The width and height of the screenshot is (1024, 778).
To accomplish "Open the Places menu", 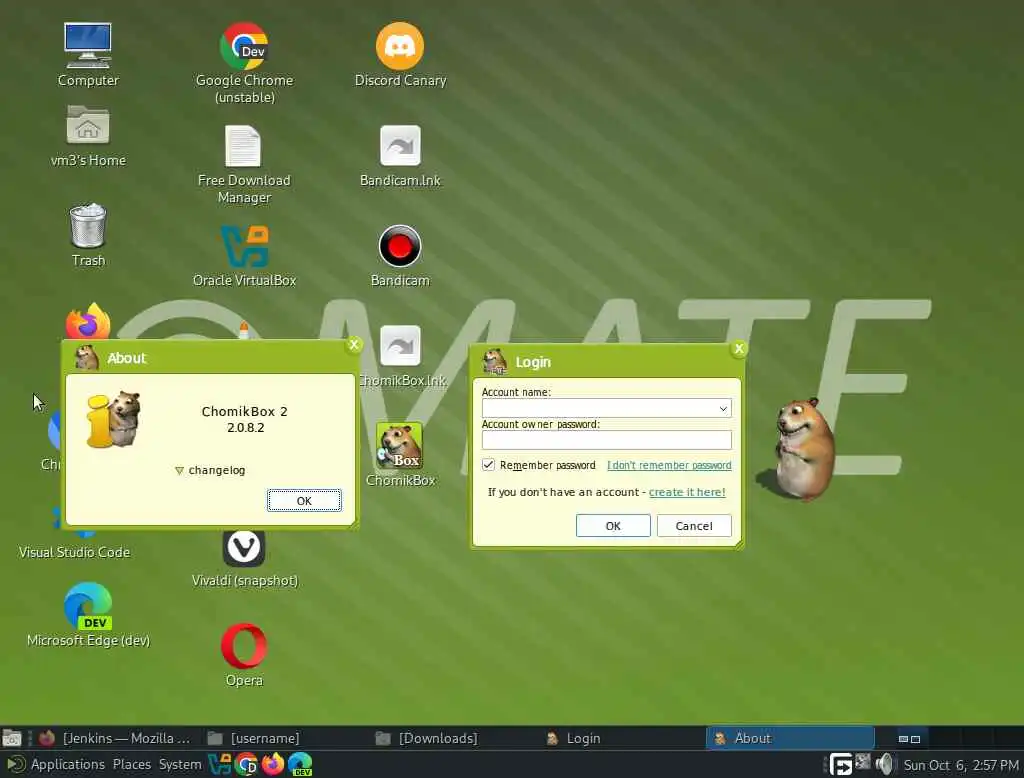I will [x=131, y=764].
